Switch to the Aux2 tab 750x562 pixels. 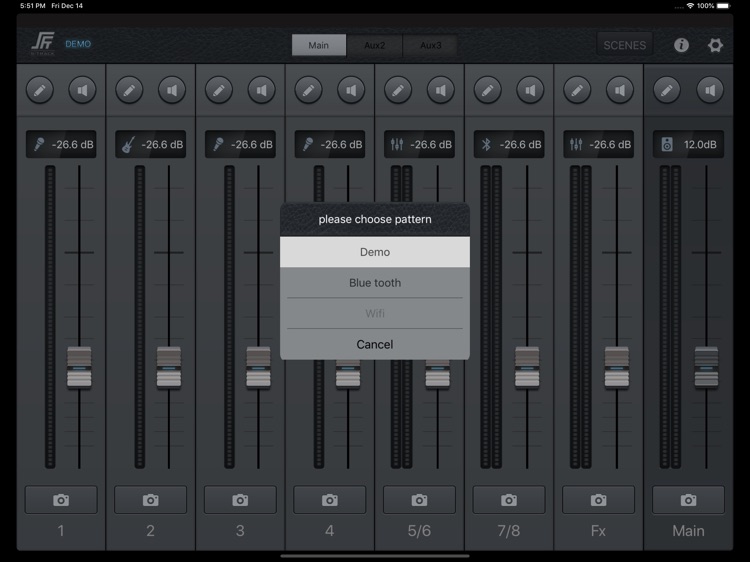(375, 45)
